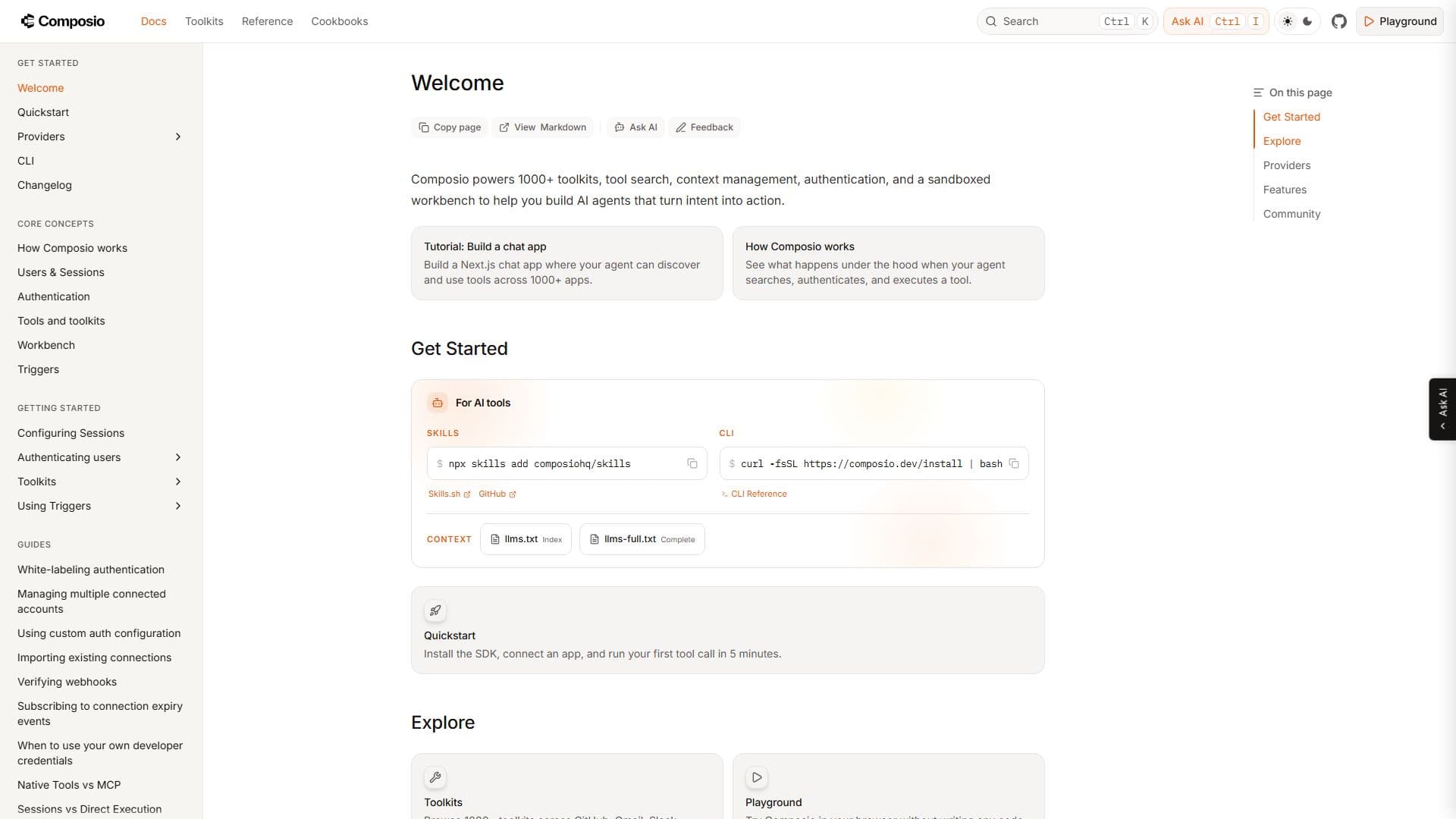Expand the Toolkits sidebar section
The width and height of the screenshot is (1456, 819).
click(178, 482)
